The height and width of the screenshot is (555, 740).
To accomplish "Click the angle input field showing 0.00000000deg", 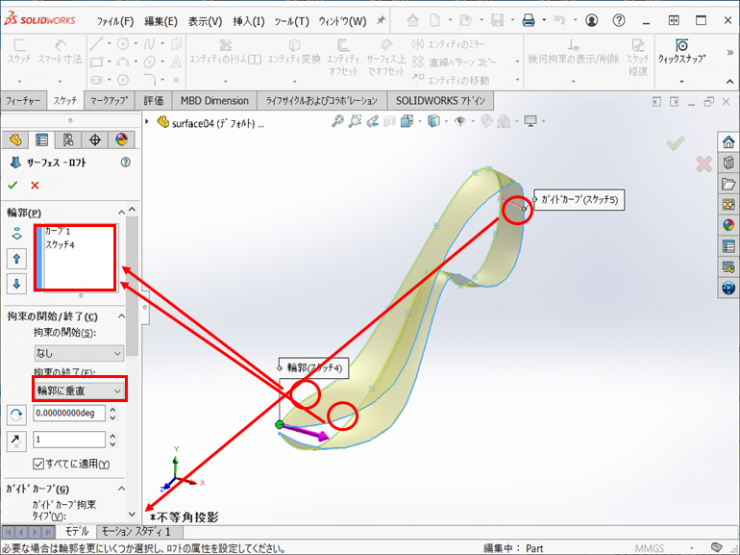I will pyautogui.click(x=69, y=413).
